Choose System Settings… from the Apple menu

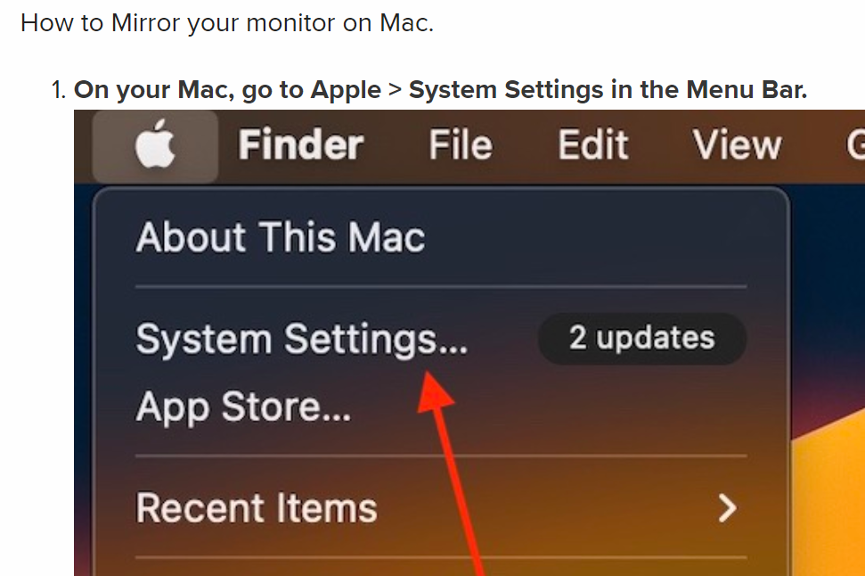(x=302, y=338)
